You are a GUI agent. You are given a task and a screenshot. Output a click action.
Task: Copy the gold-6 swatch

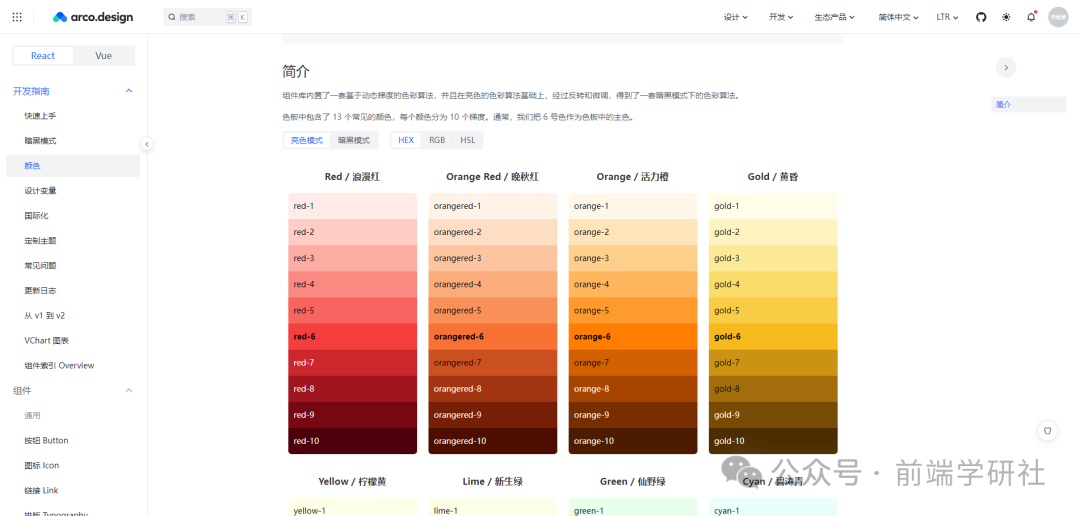(773, 337)
